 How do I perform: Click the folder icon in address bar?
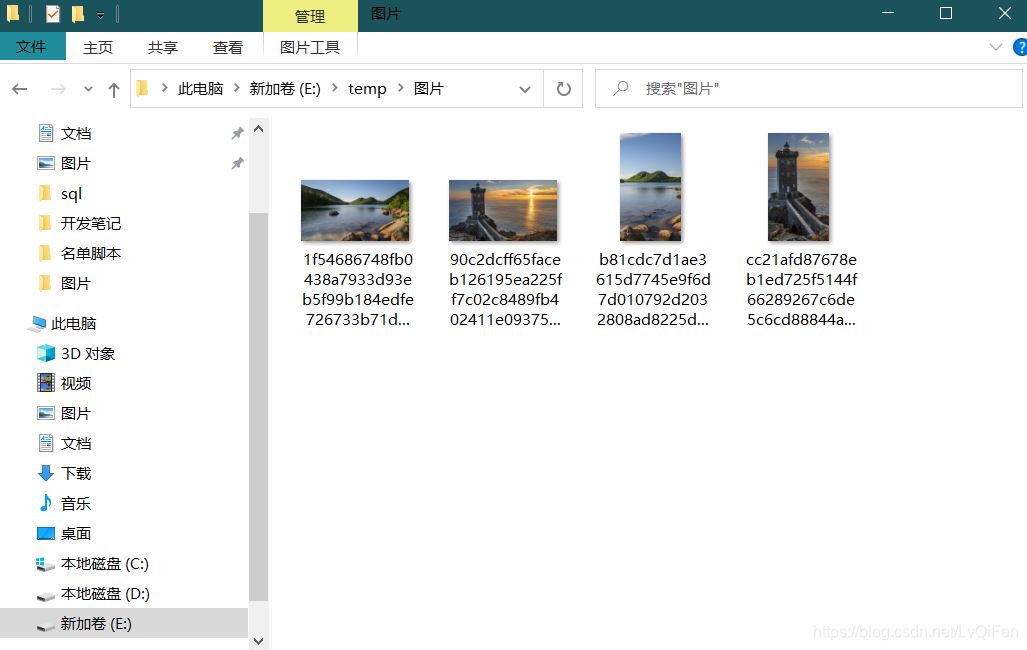pos(142,88)
